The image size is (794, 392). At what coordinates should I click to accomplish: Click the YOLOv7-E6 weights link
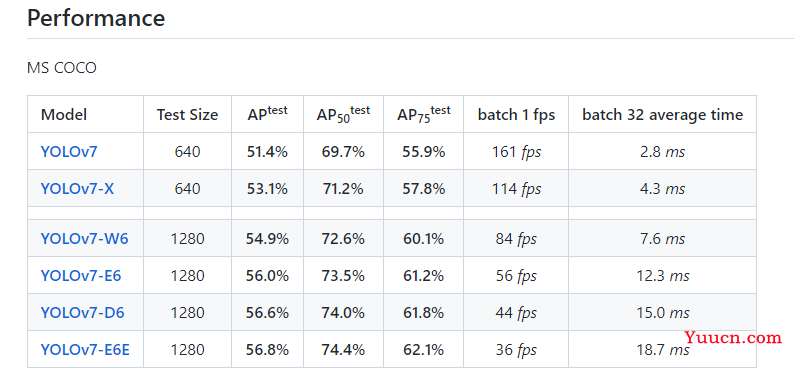point(81,276)
